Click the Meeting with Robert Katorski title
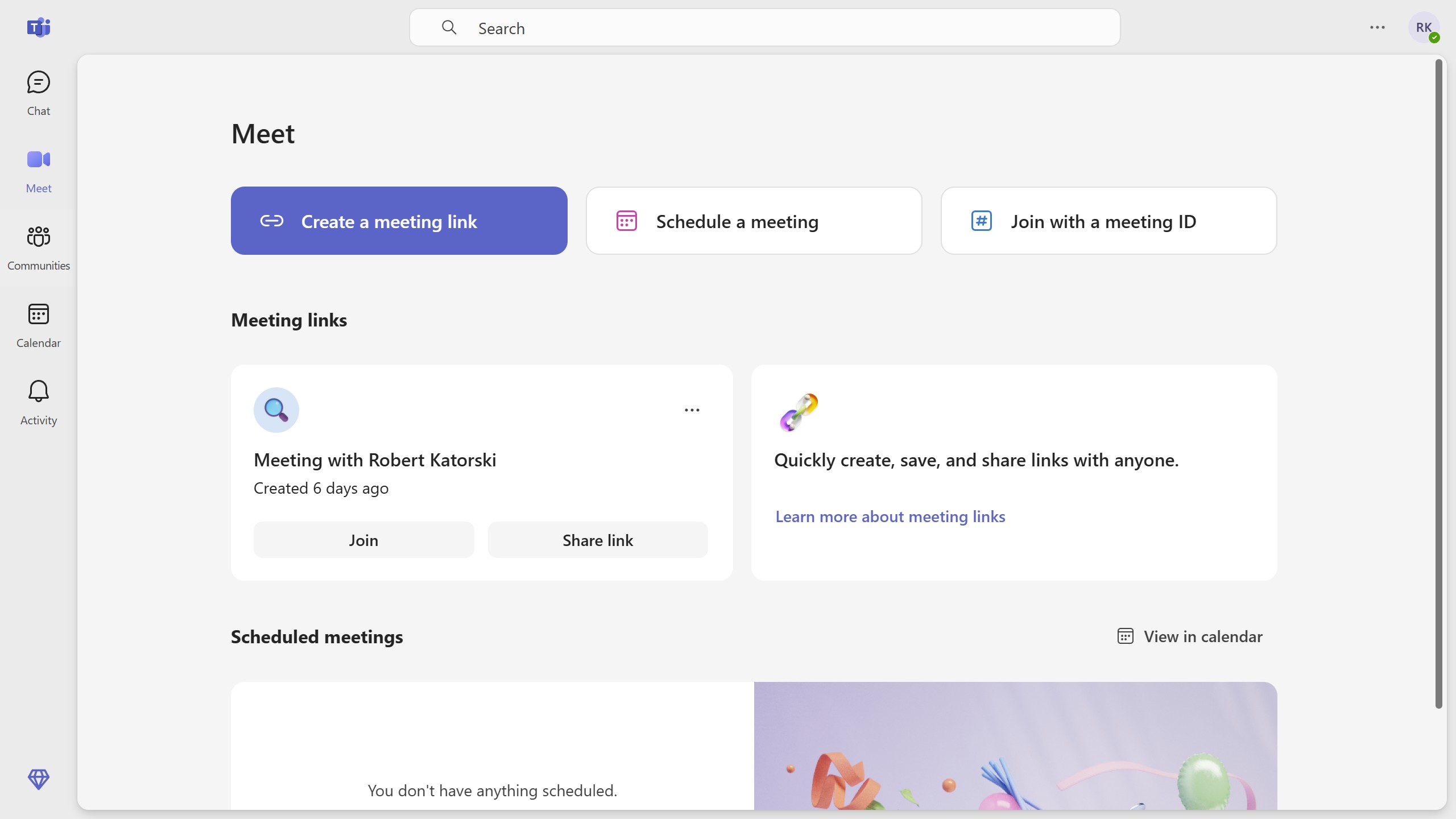The width and height of the screenshot is (1456, 819). (x=375, y=460)
